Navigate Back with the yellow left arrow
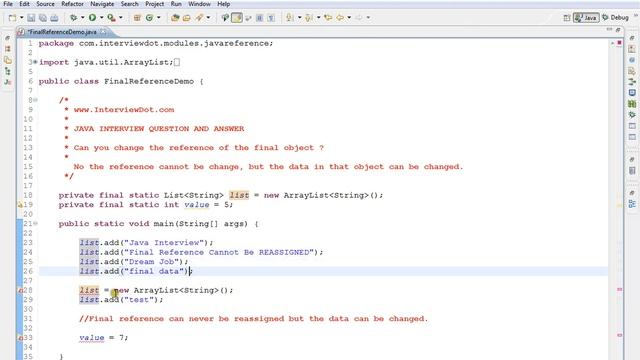 tap(340, 18)
